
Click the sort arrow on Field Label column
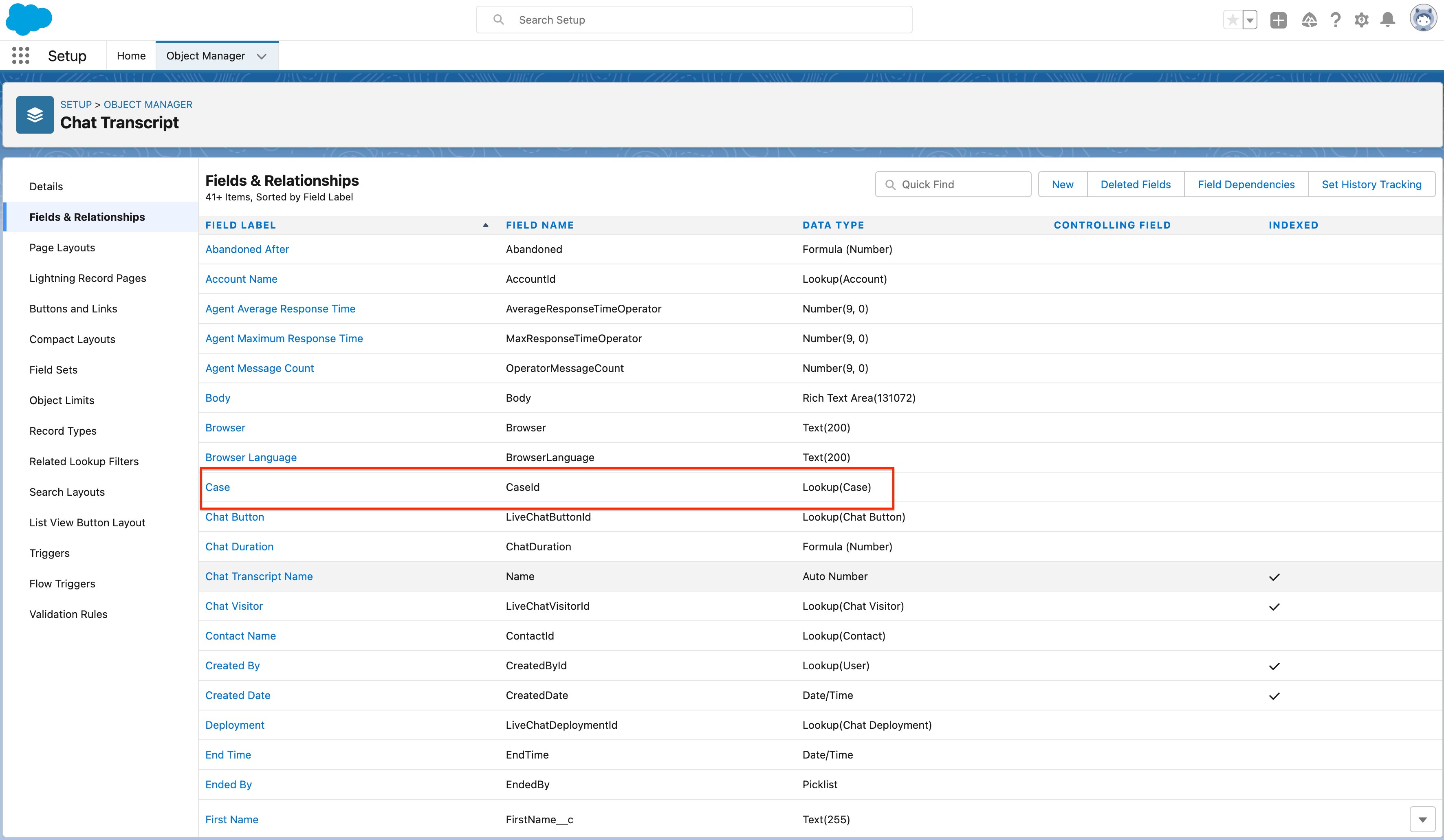(485, 225)
